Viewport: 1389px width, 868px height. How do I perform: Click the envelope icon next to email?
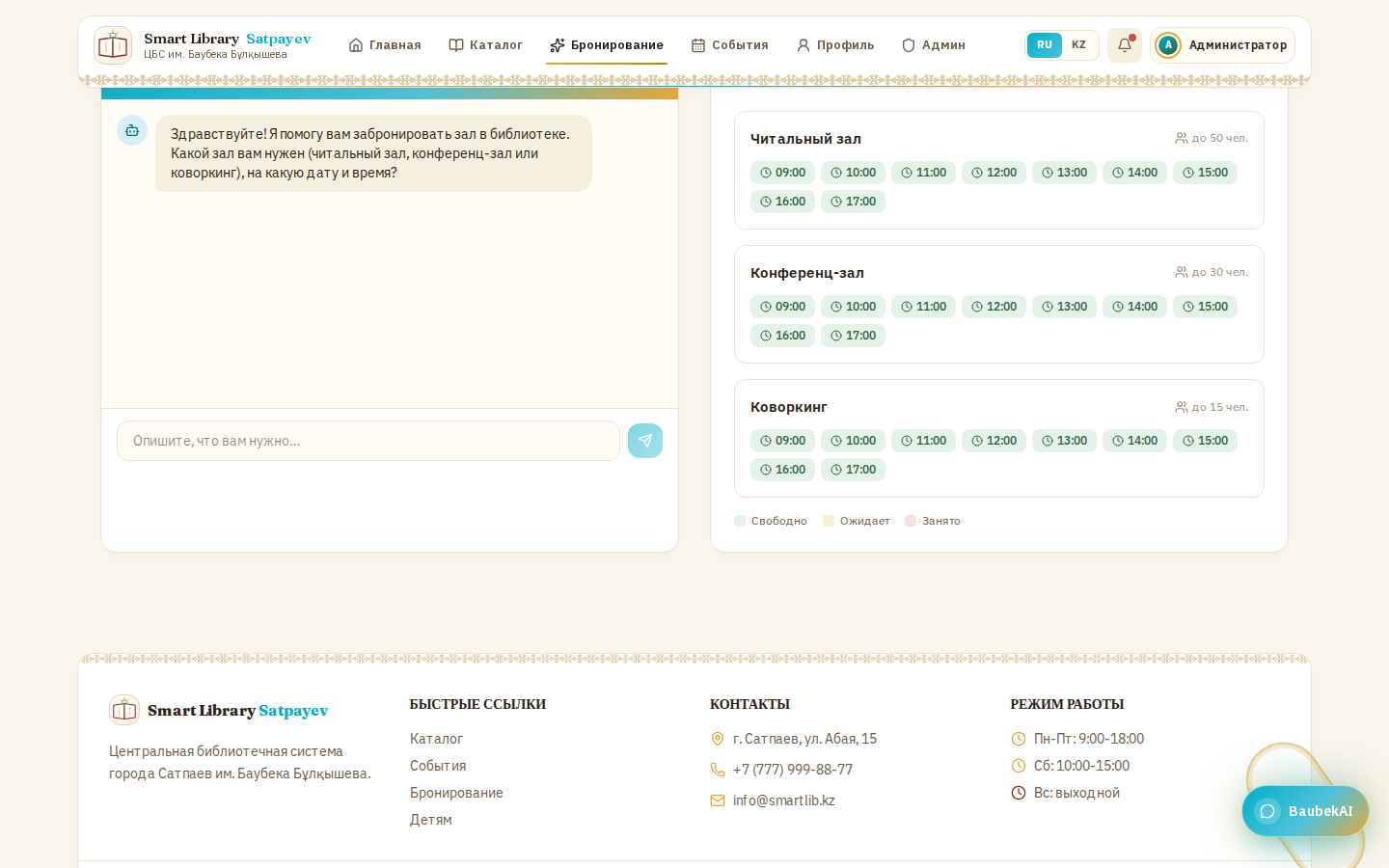pos(718,800)
